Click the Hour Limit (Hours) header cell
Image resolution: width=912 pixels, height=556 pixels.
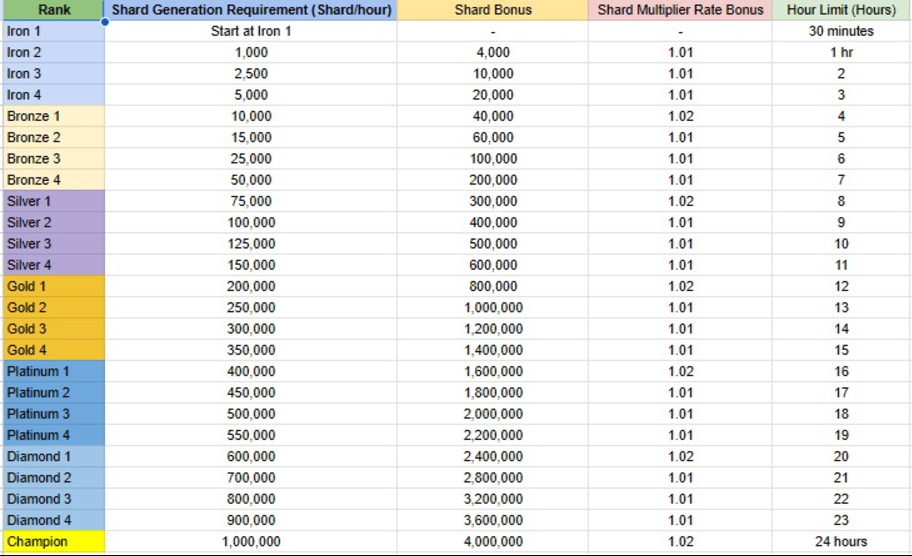click(x=841, y=10)
